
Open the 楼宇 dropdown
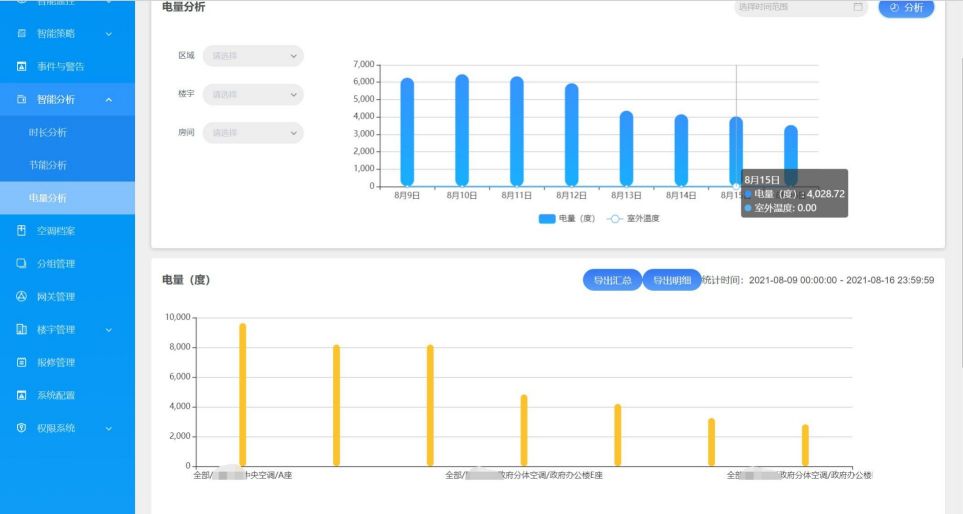pos(252,95)
